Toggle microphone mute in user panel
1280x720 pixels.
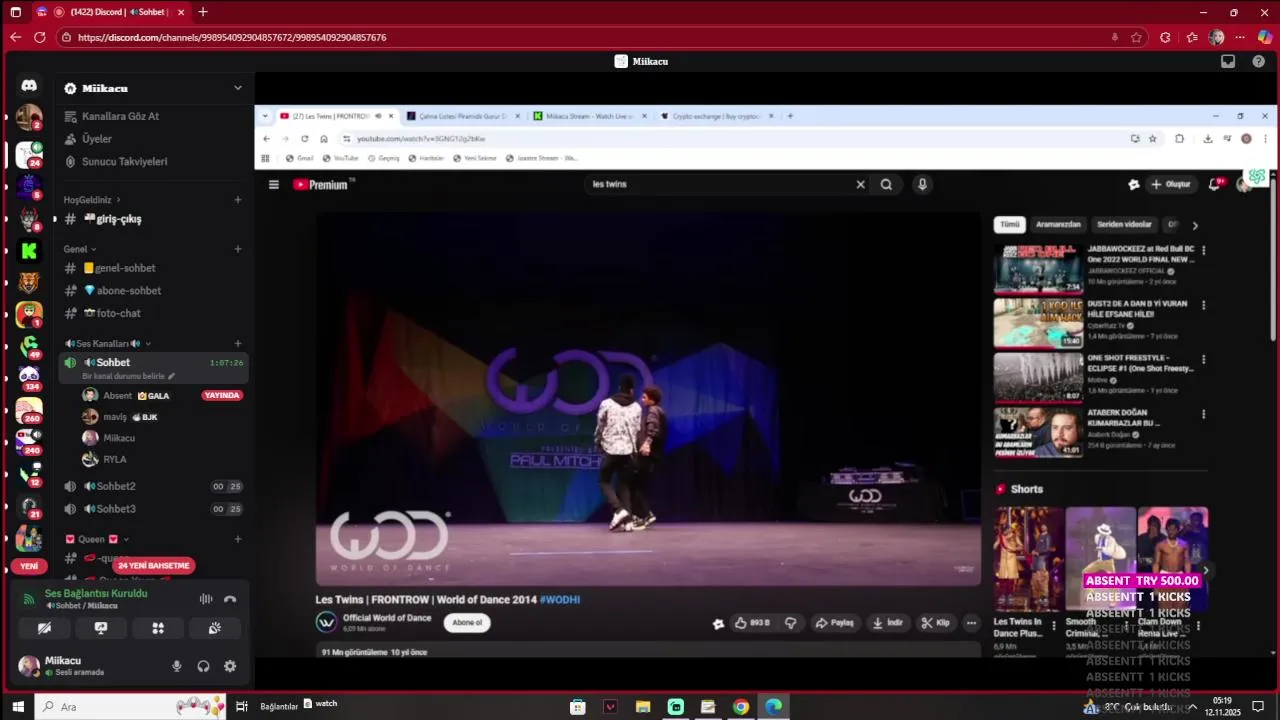point(177,666)
